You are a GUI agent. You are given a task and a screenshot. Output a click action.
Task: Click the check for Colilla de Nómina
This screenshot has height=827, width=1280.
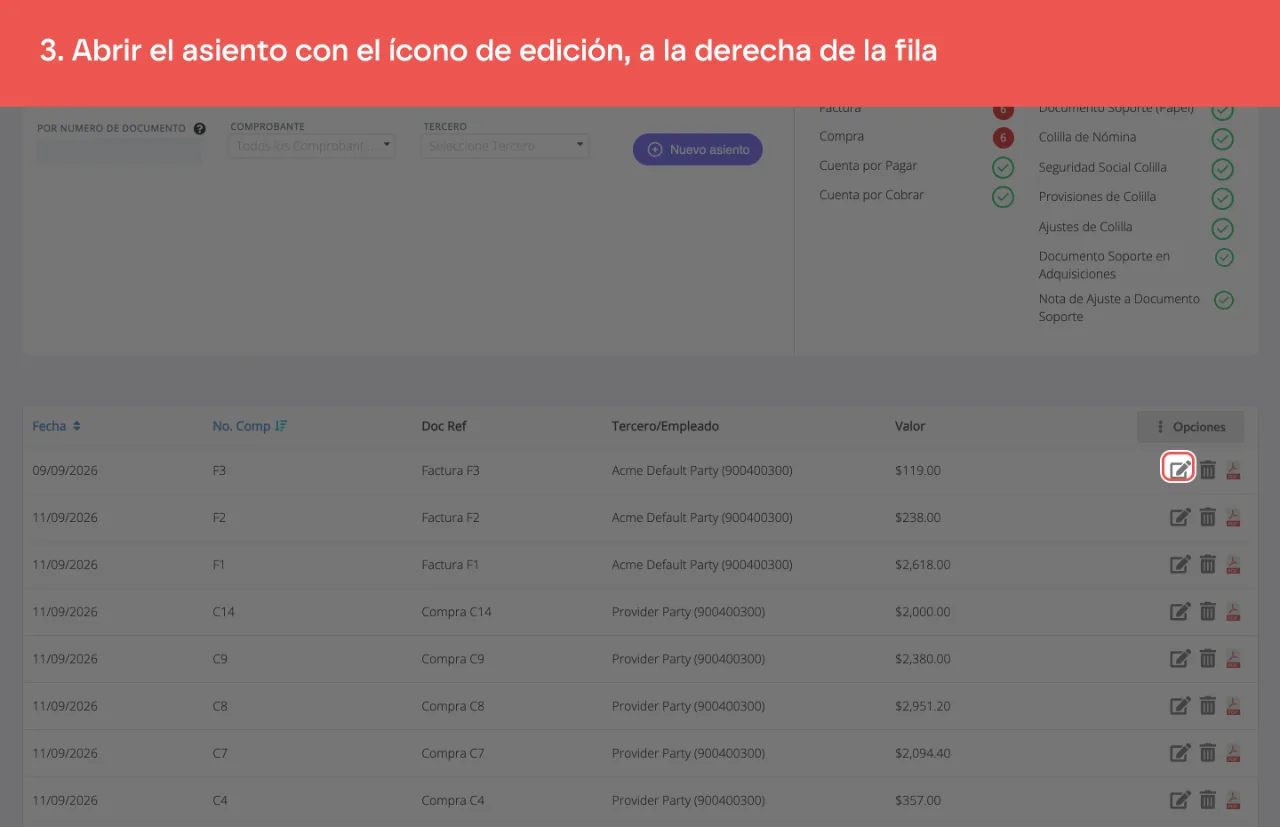coord(1222,139)
